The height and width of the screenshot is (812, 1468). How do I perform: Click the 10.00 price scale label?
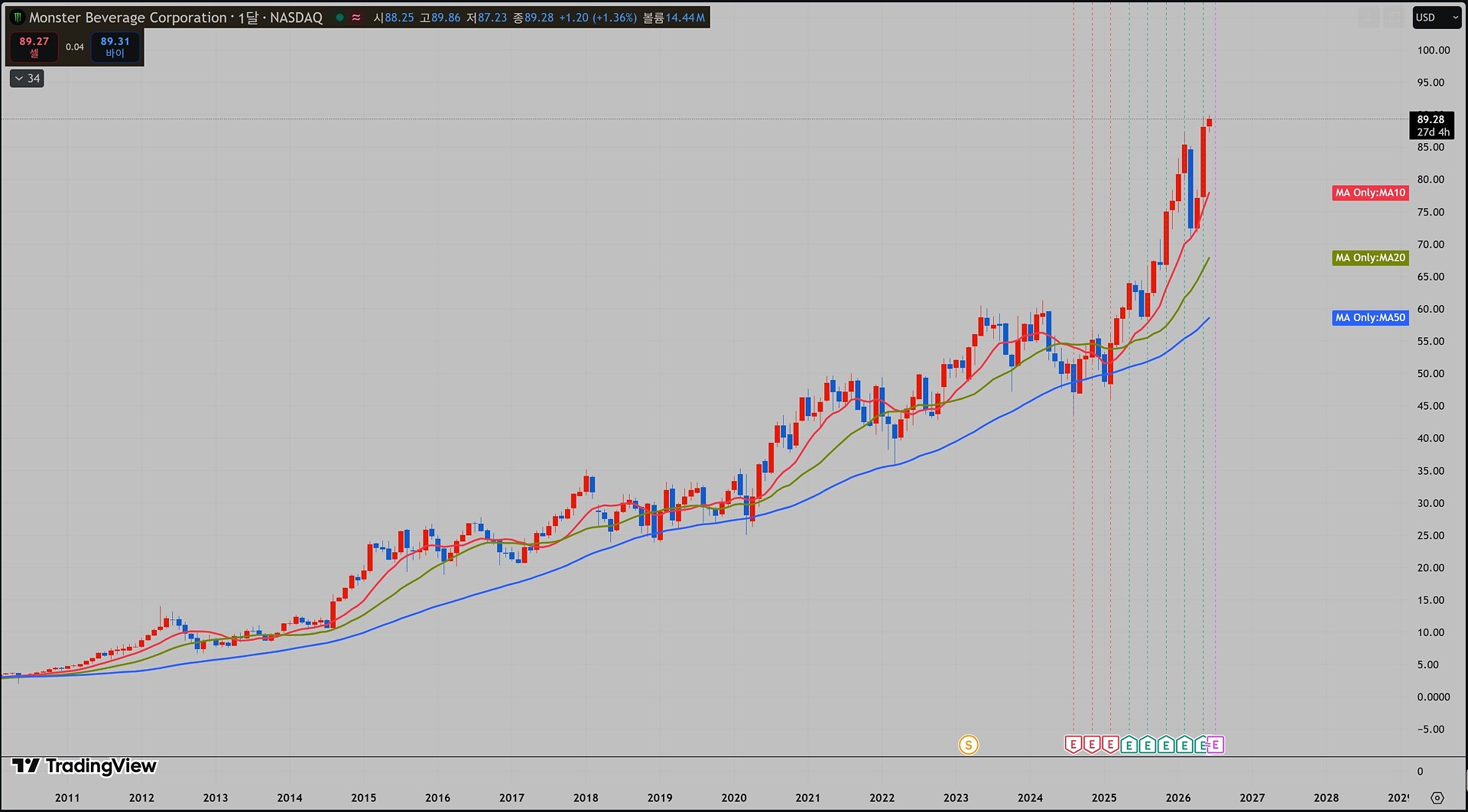(x=1431, y=632)
